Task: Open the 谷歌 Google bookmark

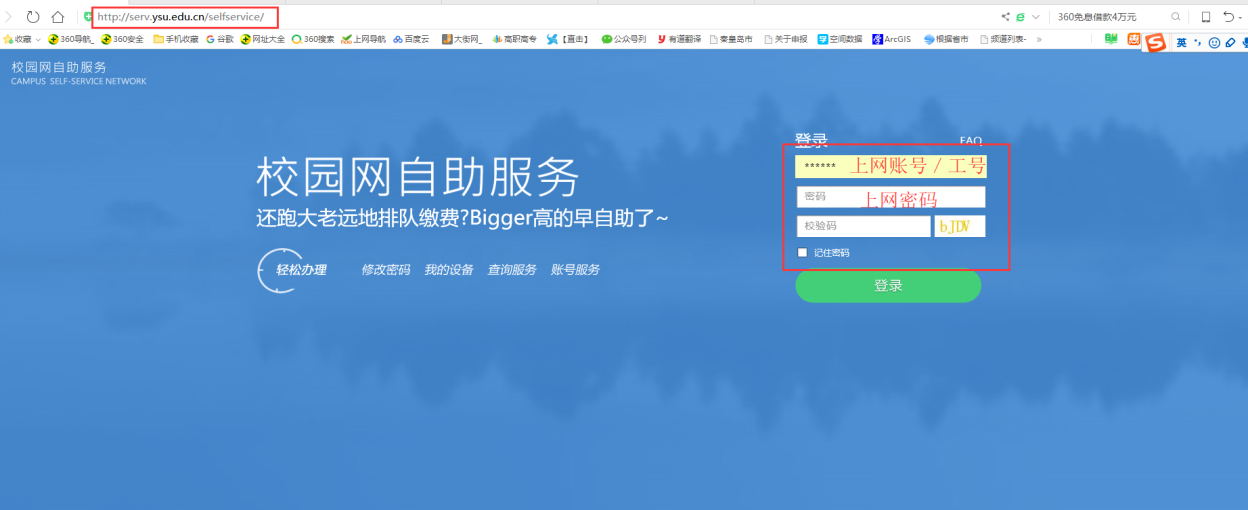Action: pos(220,40)
